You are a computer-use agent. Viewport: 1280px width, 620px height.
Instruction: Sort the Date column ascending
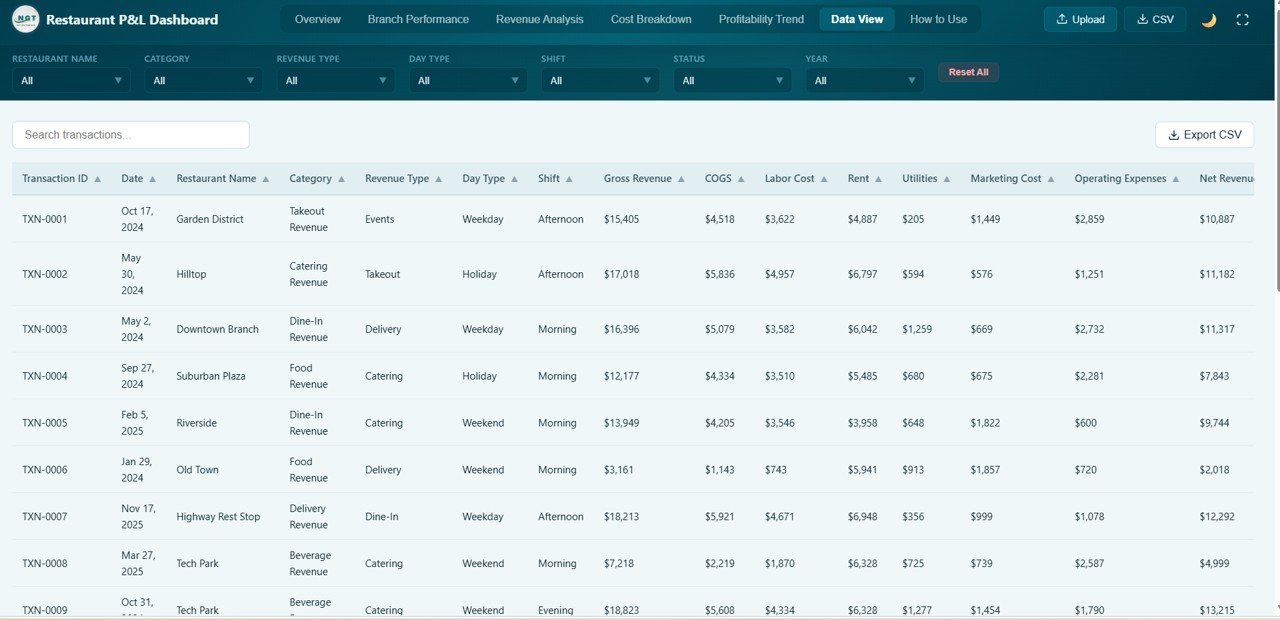point(154,178)
